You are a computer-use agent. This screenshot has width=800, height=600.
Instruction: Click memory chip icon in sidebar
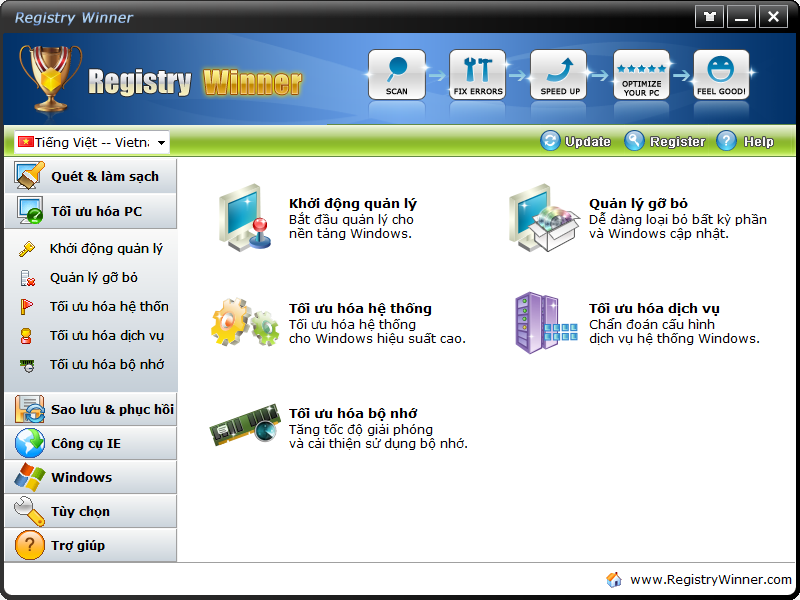click(x=27, y=365)
